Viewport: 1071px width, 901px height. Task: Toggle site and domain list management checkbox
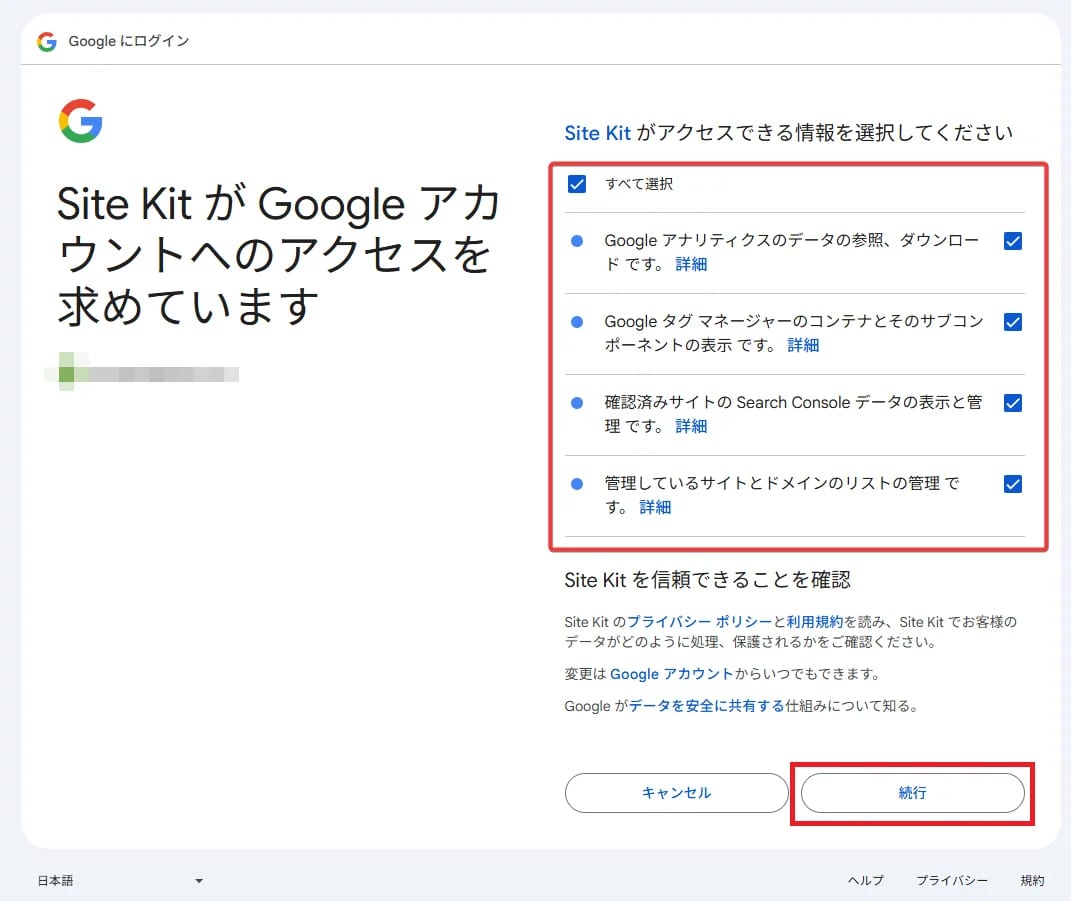pyautogui.click(x=1012, y=484)
